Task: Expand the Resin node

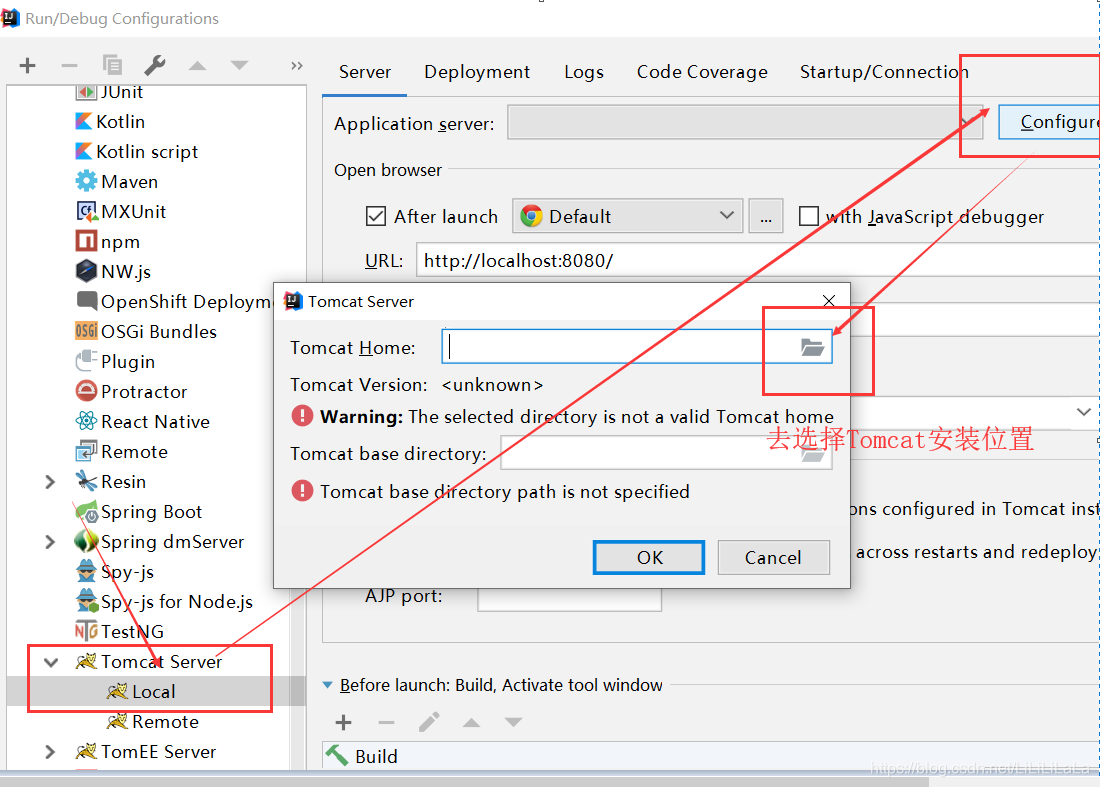Action: pos(50,482)
